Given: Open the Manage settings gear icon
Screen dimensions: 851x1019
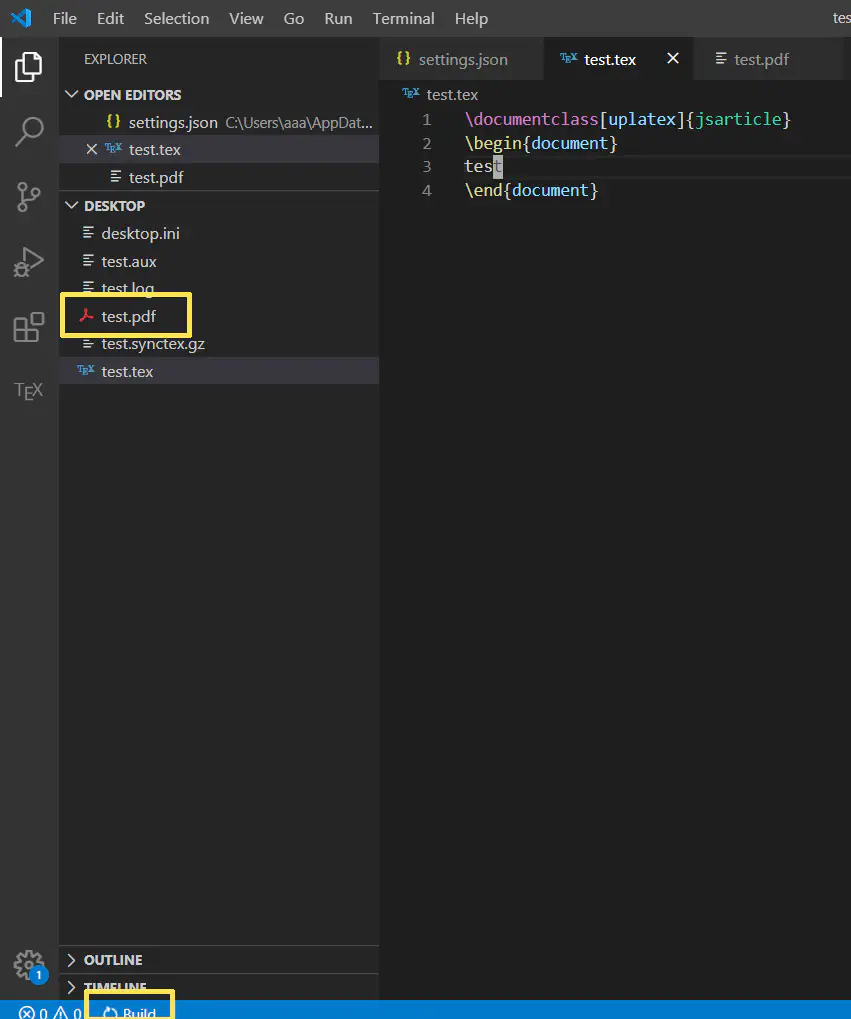Looking at the screenshot, I should coord(28,965).
